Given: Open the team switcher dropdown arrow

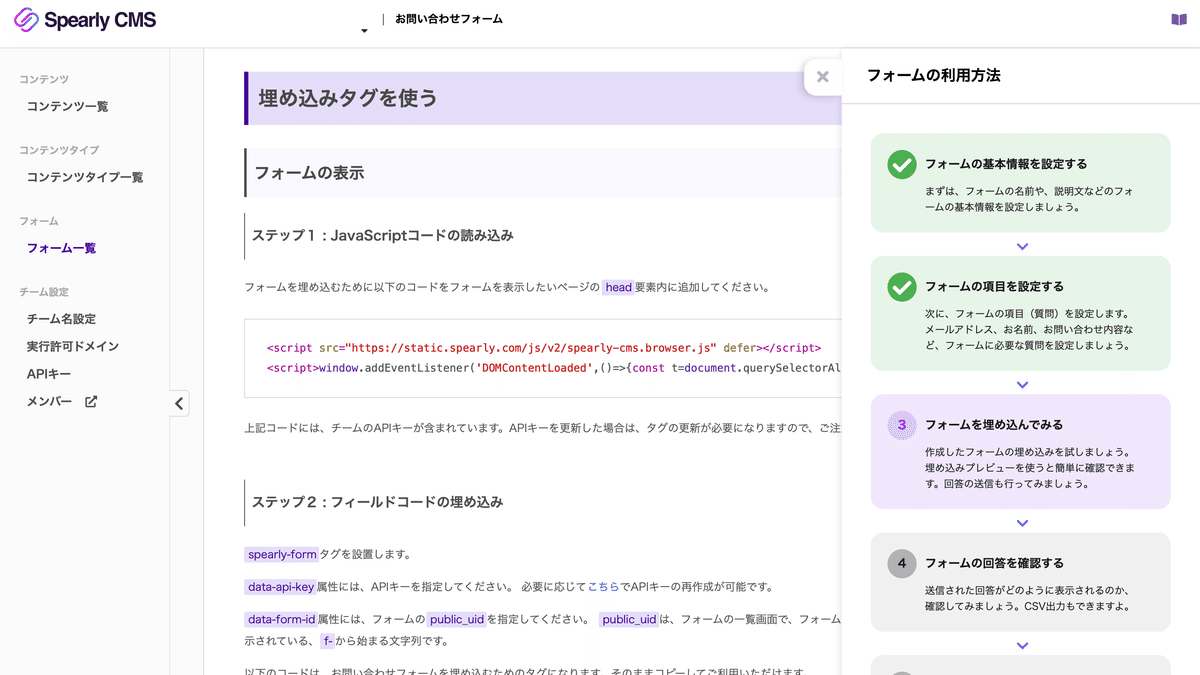Looking at the screenshot, I should pos(364,31).
